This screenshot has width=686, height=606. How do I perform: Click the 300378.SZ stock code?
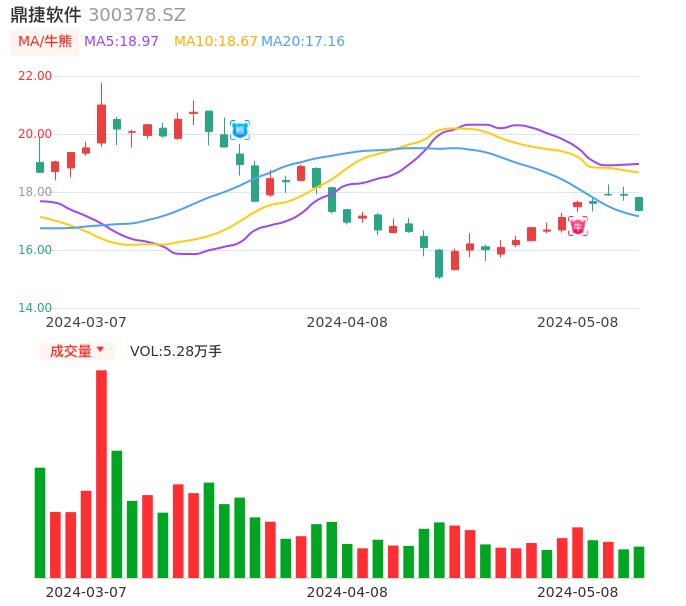pyautogui.click(x=137, y=15)
